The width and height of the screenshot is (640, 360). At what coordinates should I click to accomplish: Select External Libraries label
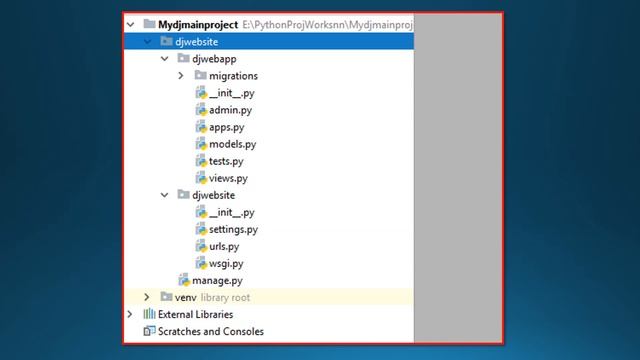coord(196,314)
